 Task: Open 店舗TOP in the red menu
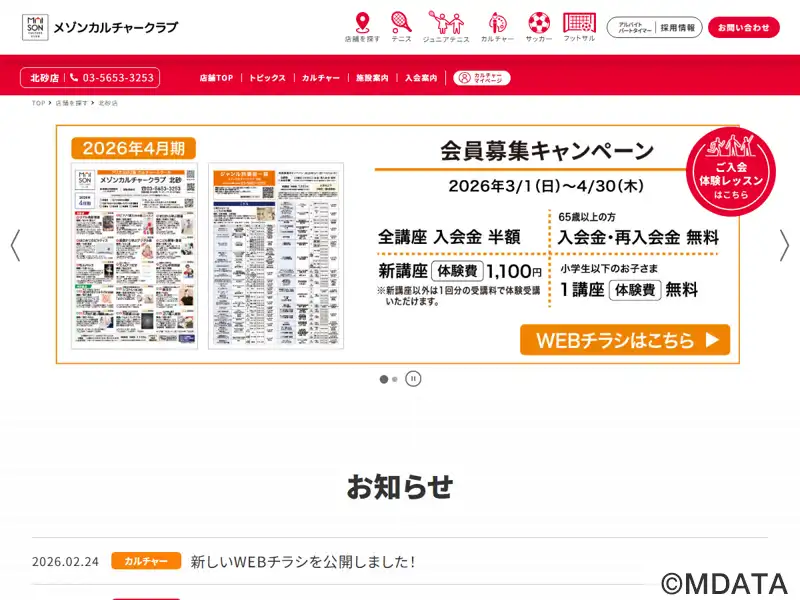pos(216,78)
